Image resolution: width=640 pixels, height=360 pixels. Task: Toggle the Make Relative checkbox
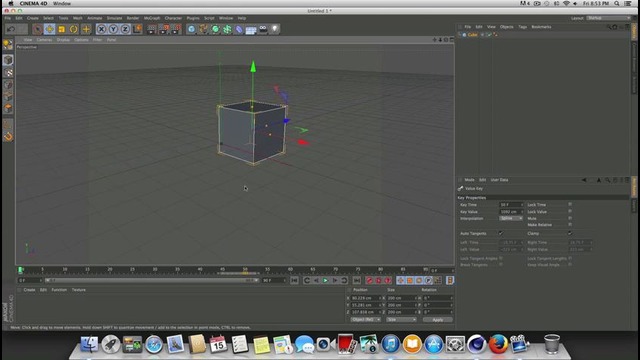pyautogui.click(x=570, y=224)
